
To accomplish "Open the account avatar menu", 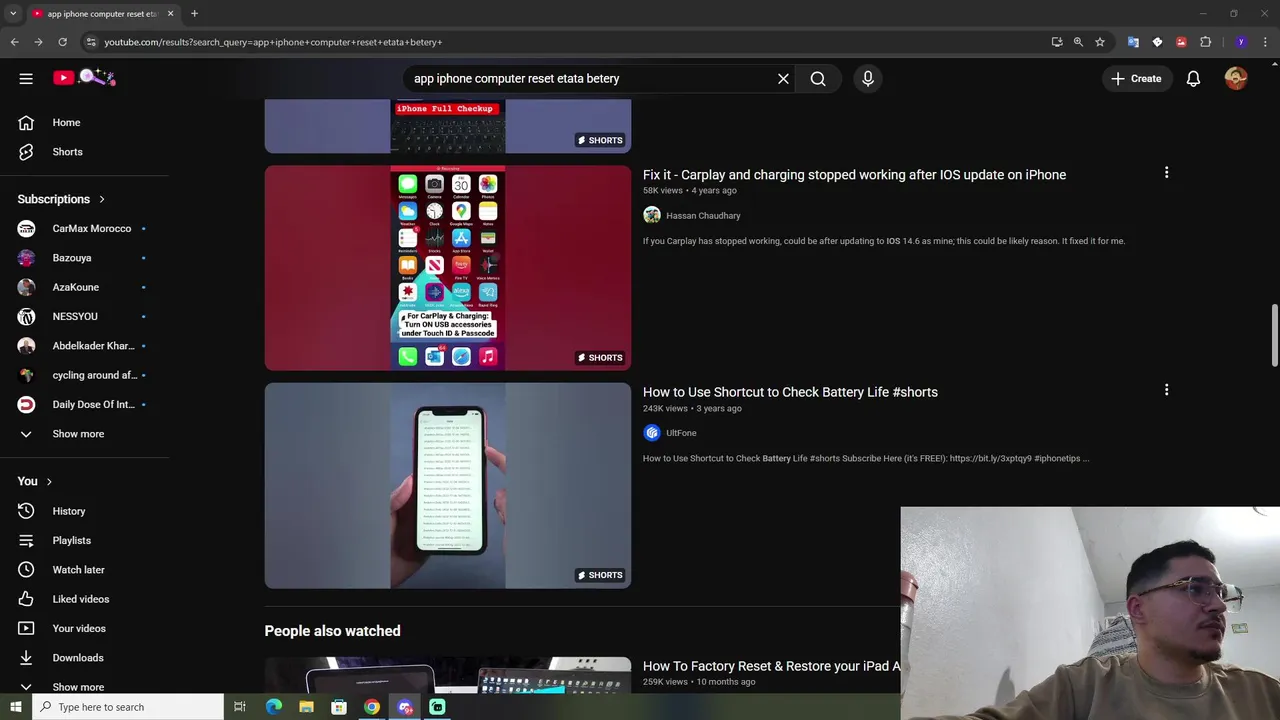I will click(1236, 78).
